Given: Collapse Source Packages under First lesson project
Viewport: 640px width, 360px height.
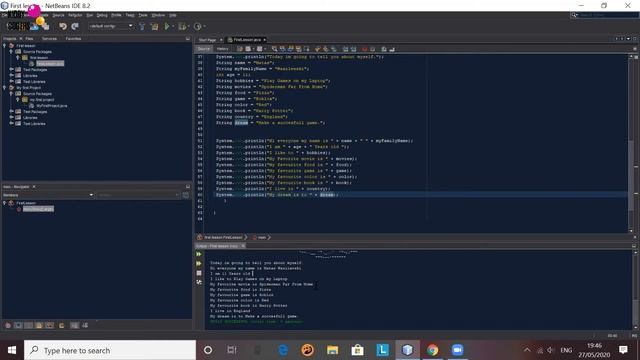Looking at the screenshot, I should click(x=11, y=52).
